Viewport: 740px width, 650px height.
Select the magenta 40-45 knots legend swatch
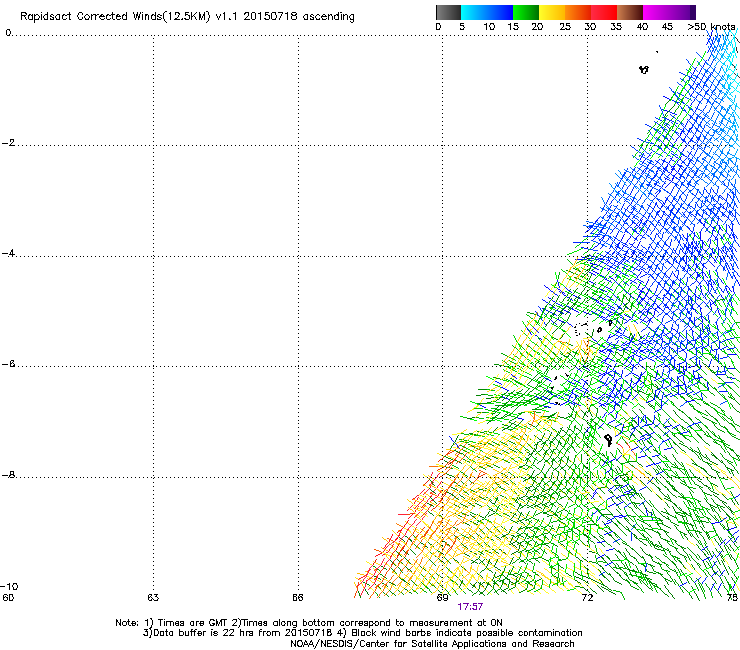point(656,12)
